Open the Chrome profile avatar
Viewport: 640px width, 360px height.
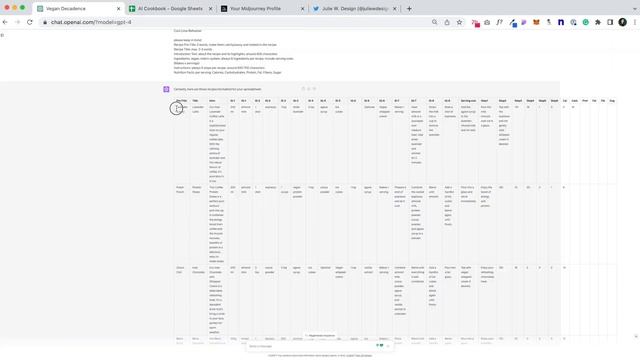pyautogui.click(x=622, y=22)
